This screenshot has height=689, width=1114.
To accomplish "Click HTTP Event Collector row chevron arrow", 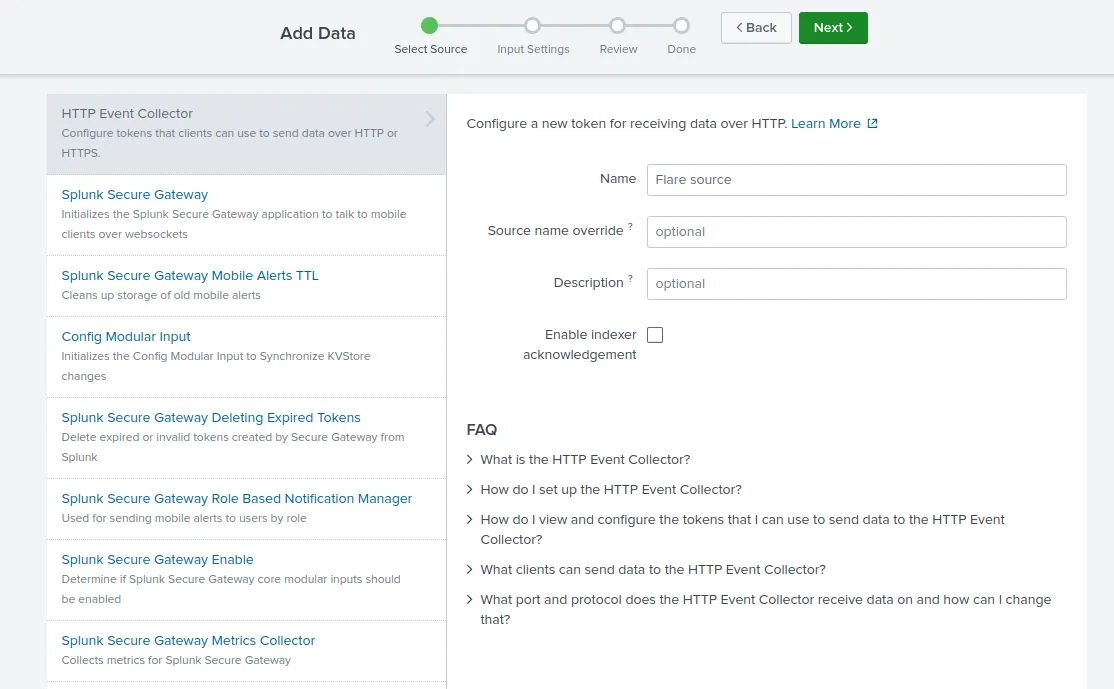I will (x=430, y=119).
